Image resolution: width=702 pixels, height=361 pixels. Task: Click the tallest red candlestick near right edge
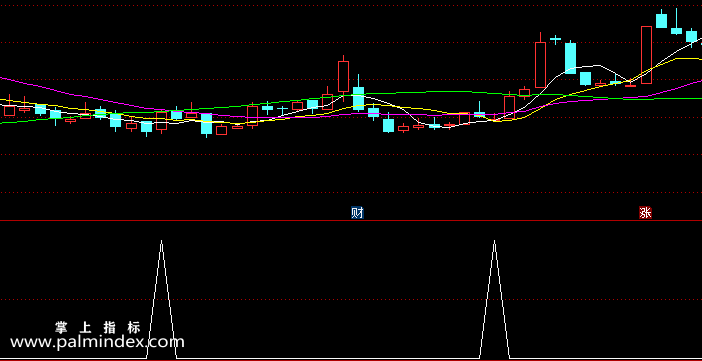[646, 55]
